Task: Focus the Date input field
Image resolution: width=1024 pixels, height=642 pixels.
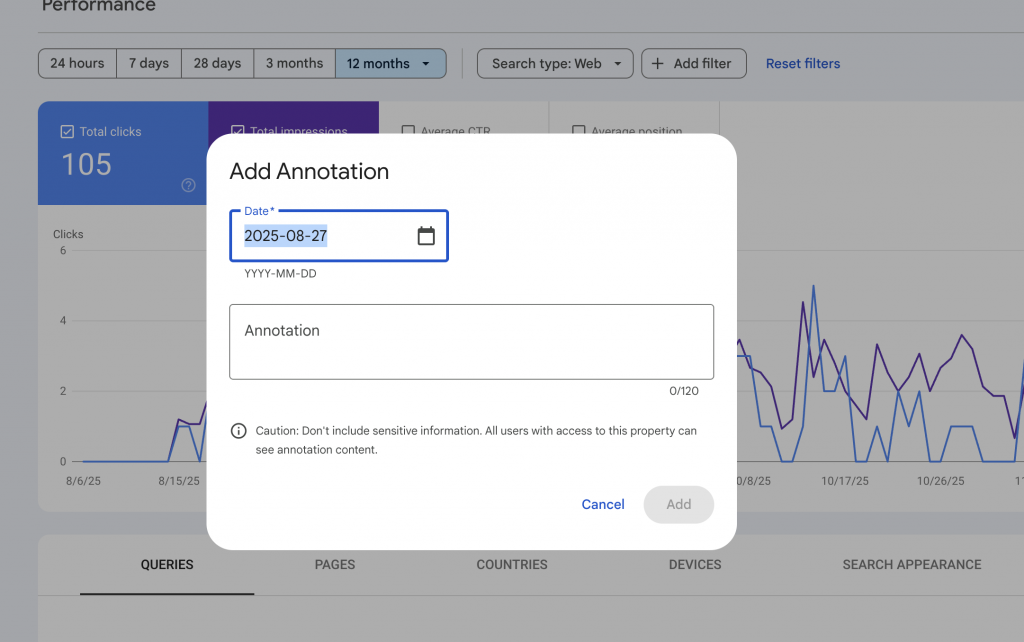Action: 325,236
